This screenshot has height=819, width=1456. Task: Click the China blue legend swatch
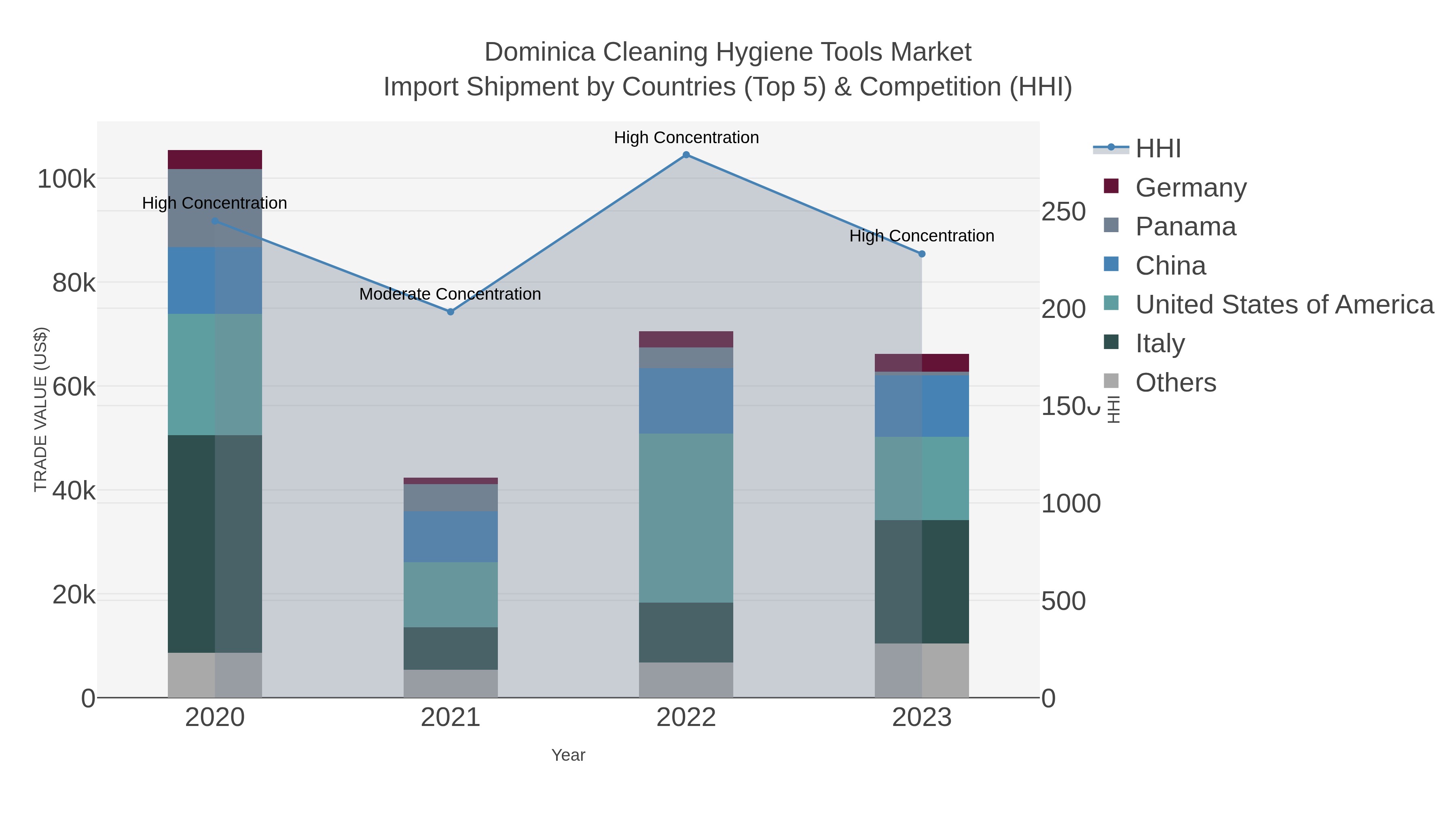(x=1111, y=264)
